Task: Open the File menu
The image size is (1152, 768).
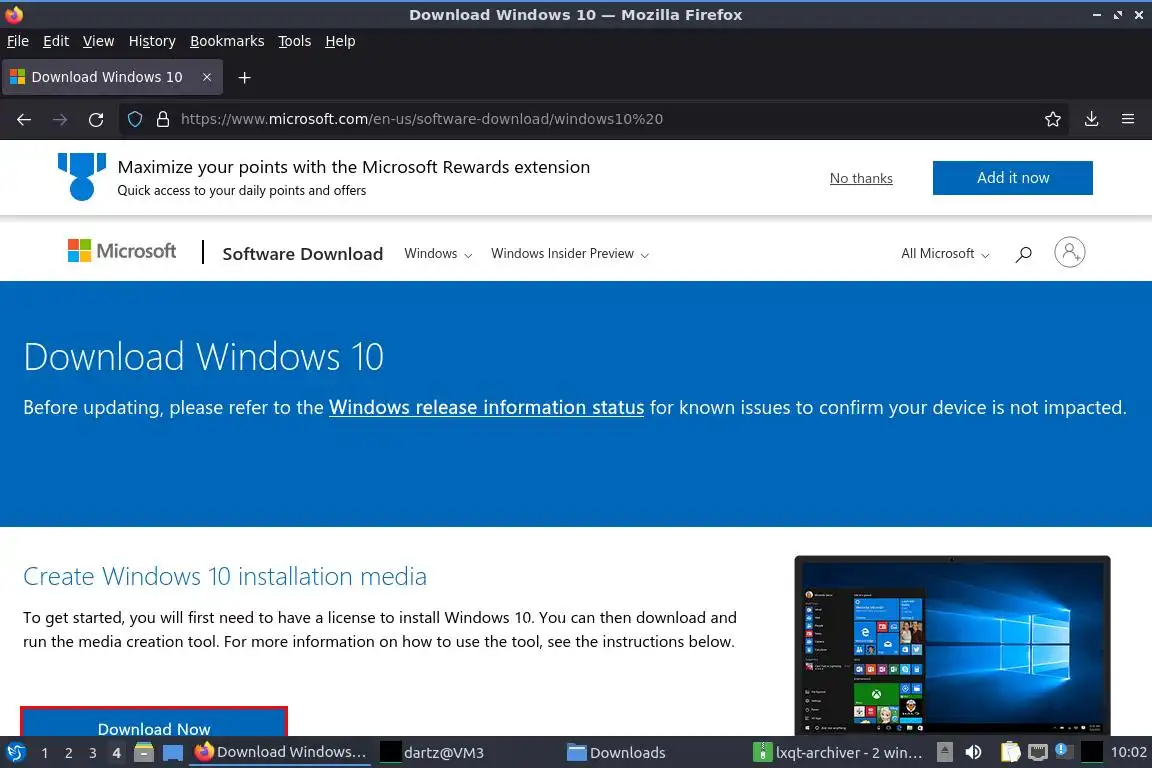Action: click(18, 41)
